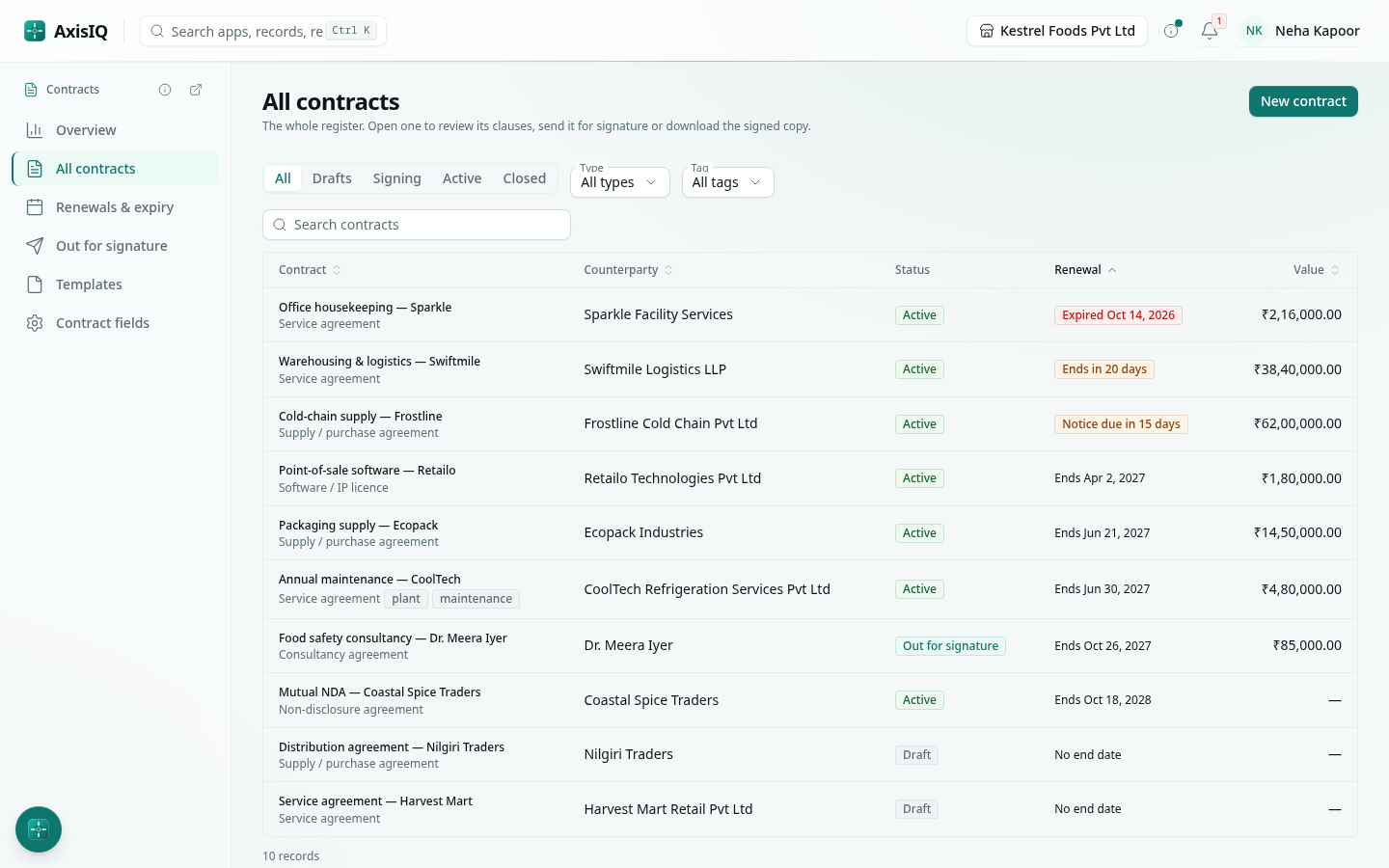Switch to the Signing tab
Image resolution: width=1389 pixels, height=868 pixels.
(x=396, y=178)
